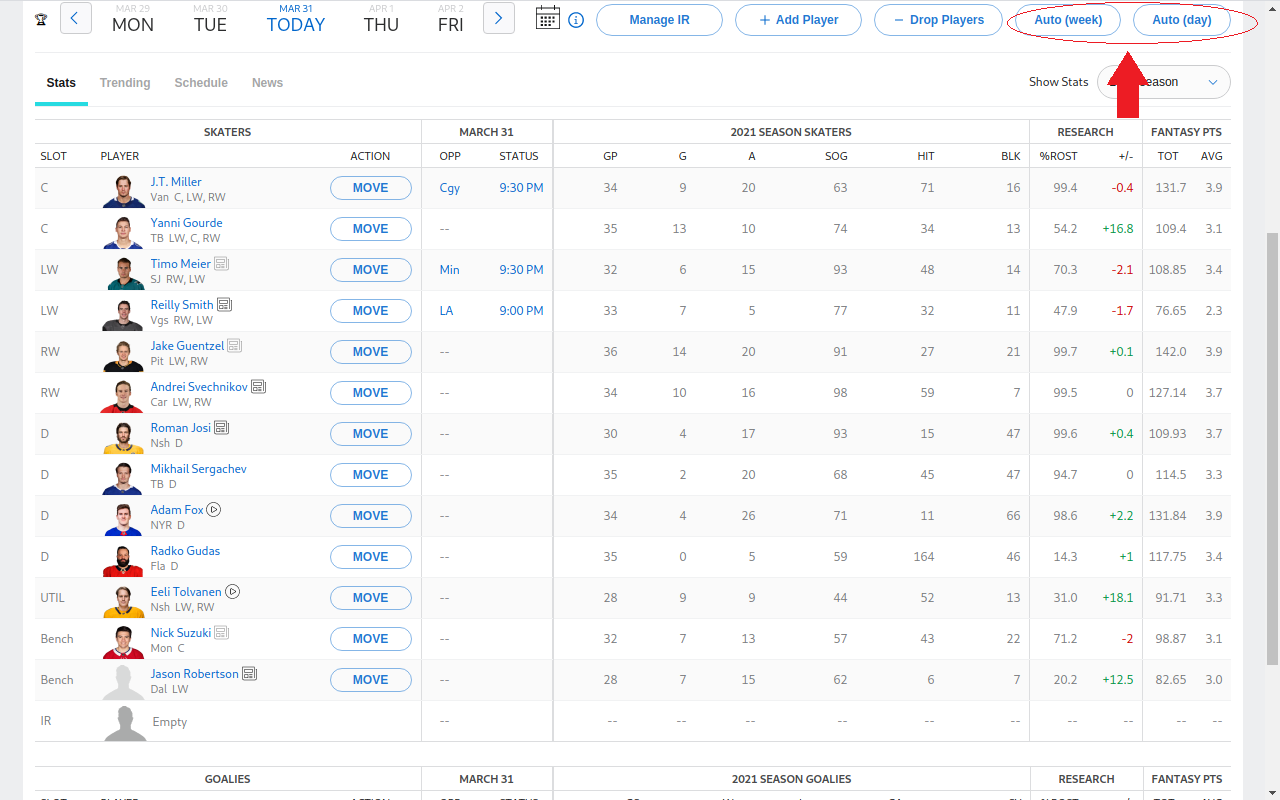This screenshot has height=800, width=1280.
Task: Click the page vertical scrollbar
Action: pyautogui.click(x=1272, y=448)
